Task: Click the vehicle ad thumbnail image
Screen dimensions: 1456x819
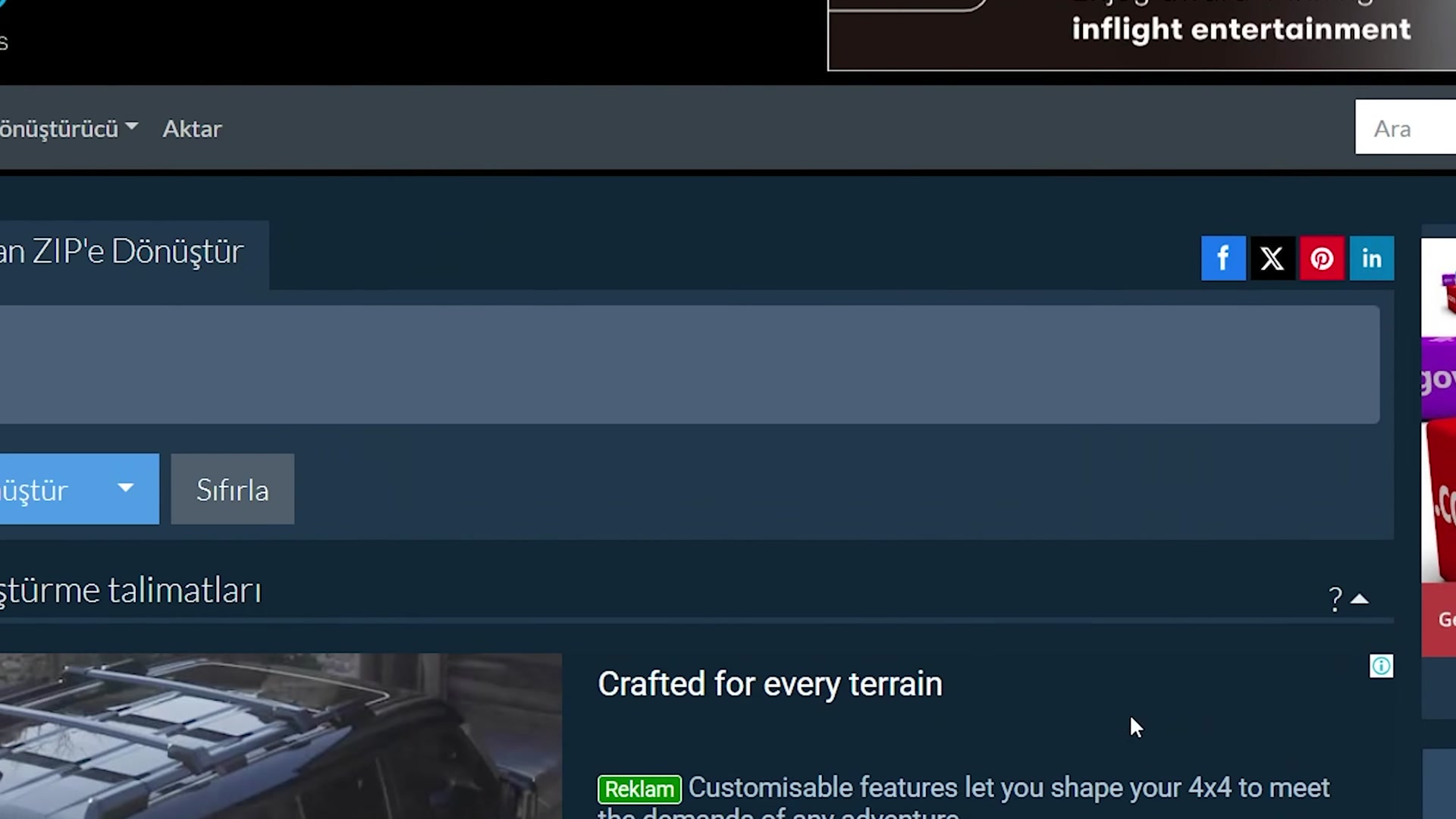Action: [x=281, y=736]
